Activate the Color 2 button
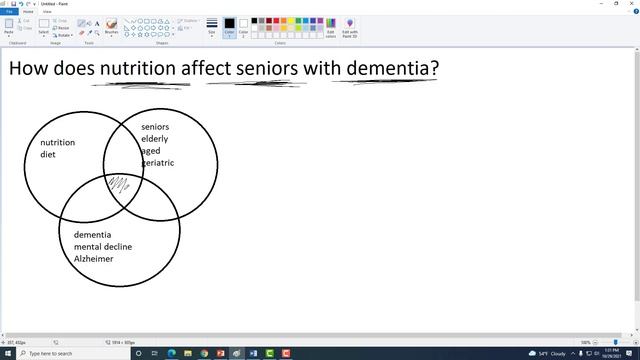 pos(243,28)
